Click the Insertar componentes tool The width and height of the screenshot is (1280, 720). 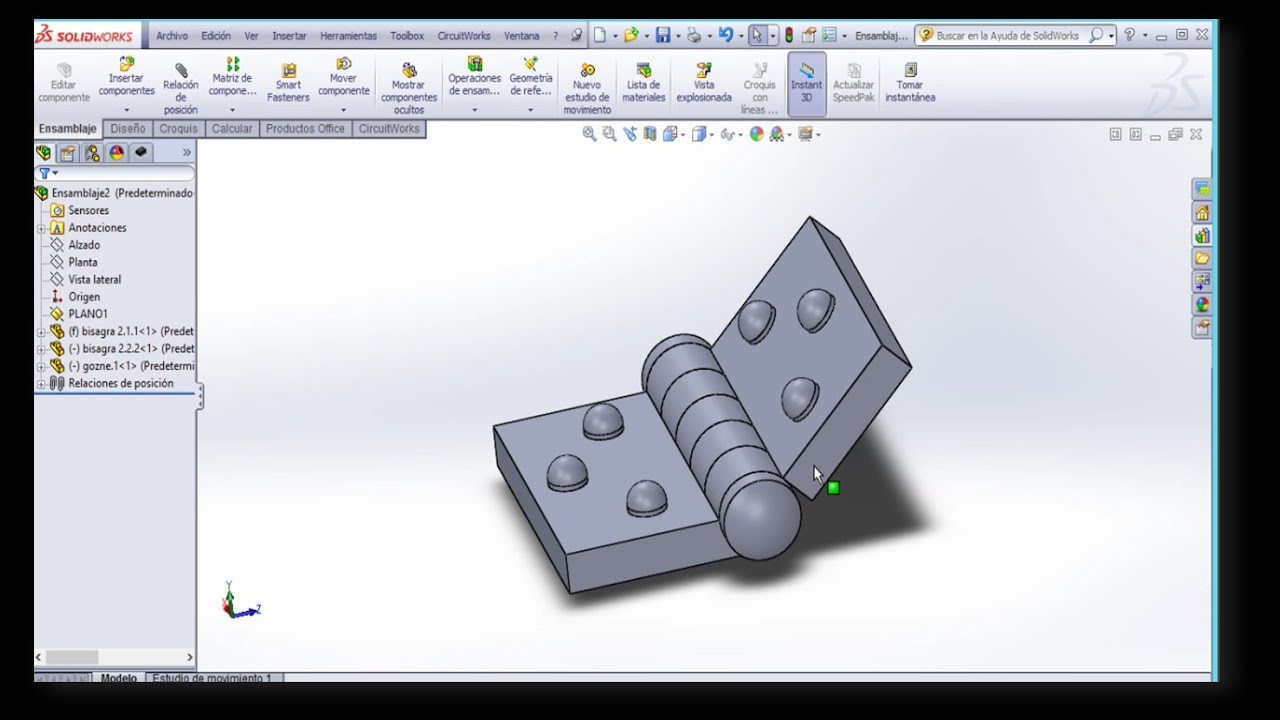(126, 78)
